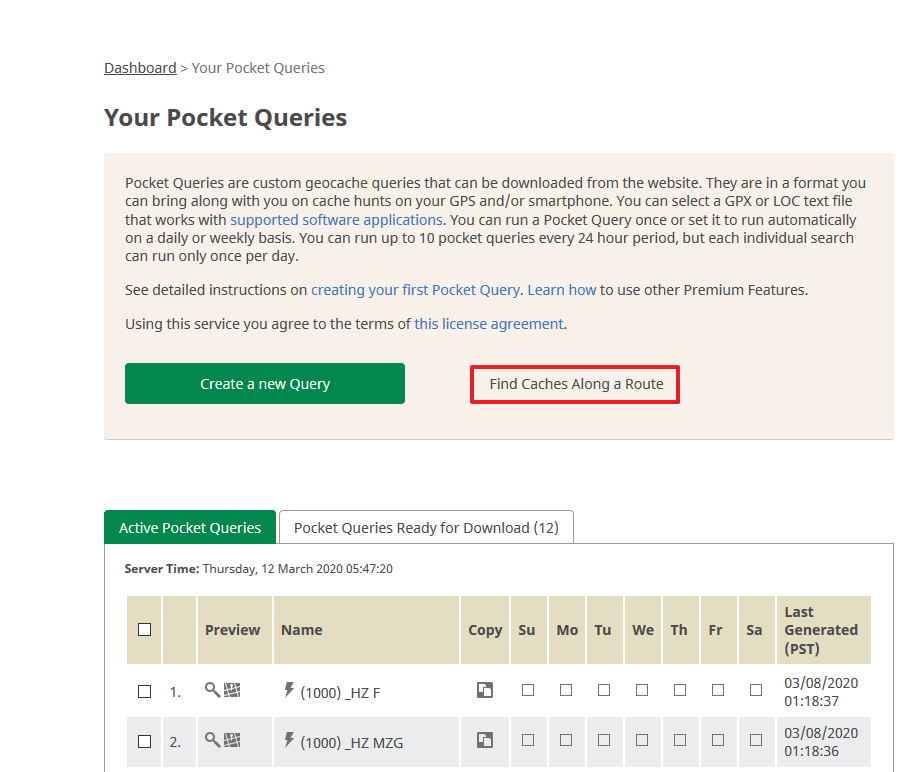Open the supported software applications link
The height and width of the screenshot is (772, 919).
(x=336, y=220)
